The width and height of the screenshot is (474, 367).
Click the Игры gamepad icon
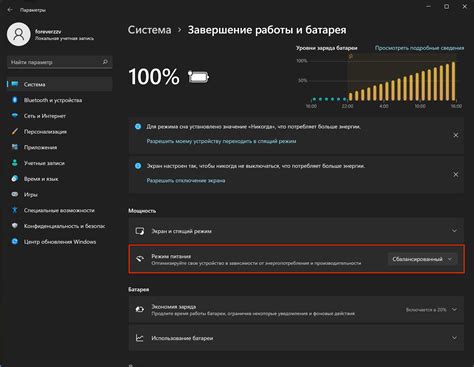15,194
